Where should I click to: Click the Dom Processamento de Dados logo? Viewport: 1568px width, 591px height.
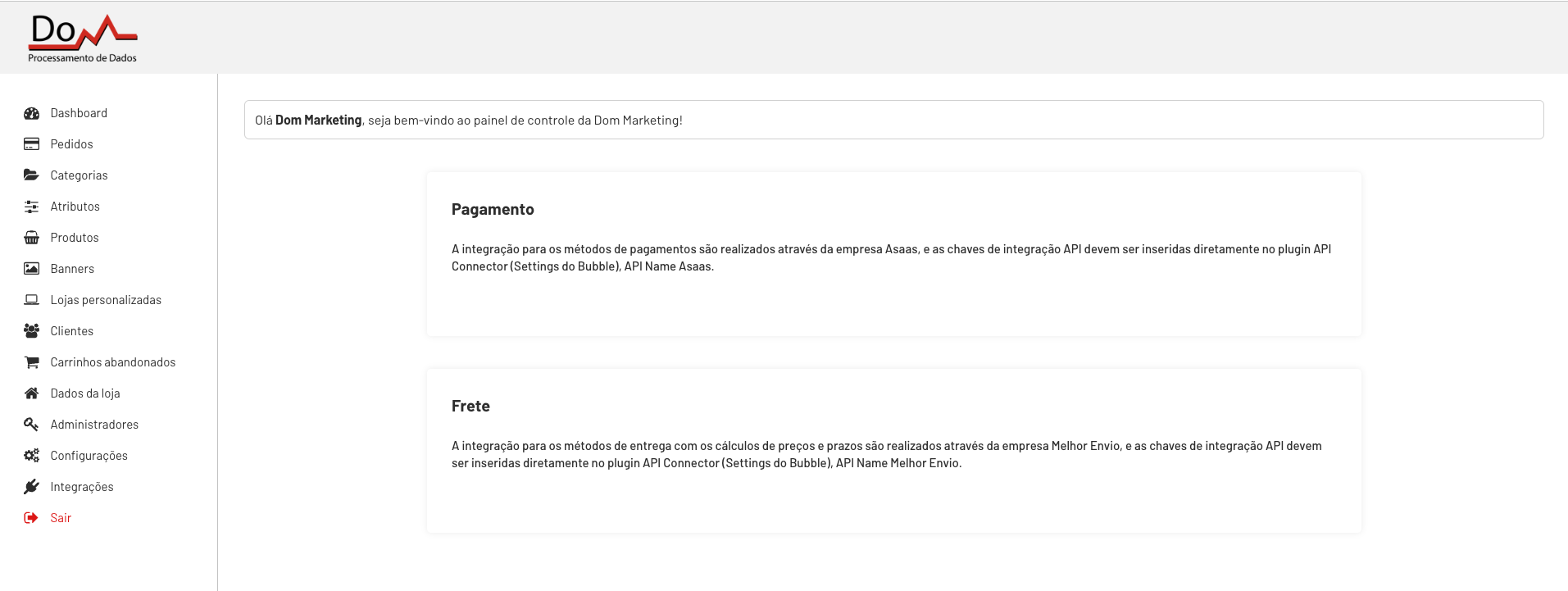83,38
